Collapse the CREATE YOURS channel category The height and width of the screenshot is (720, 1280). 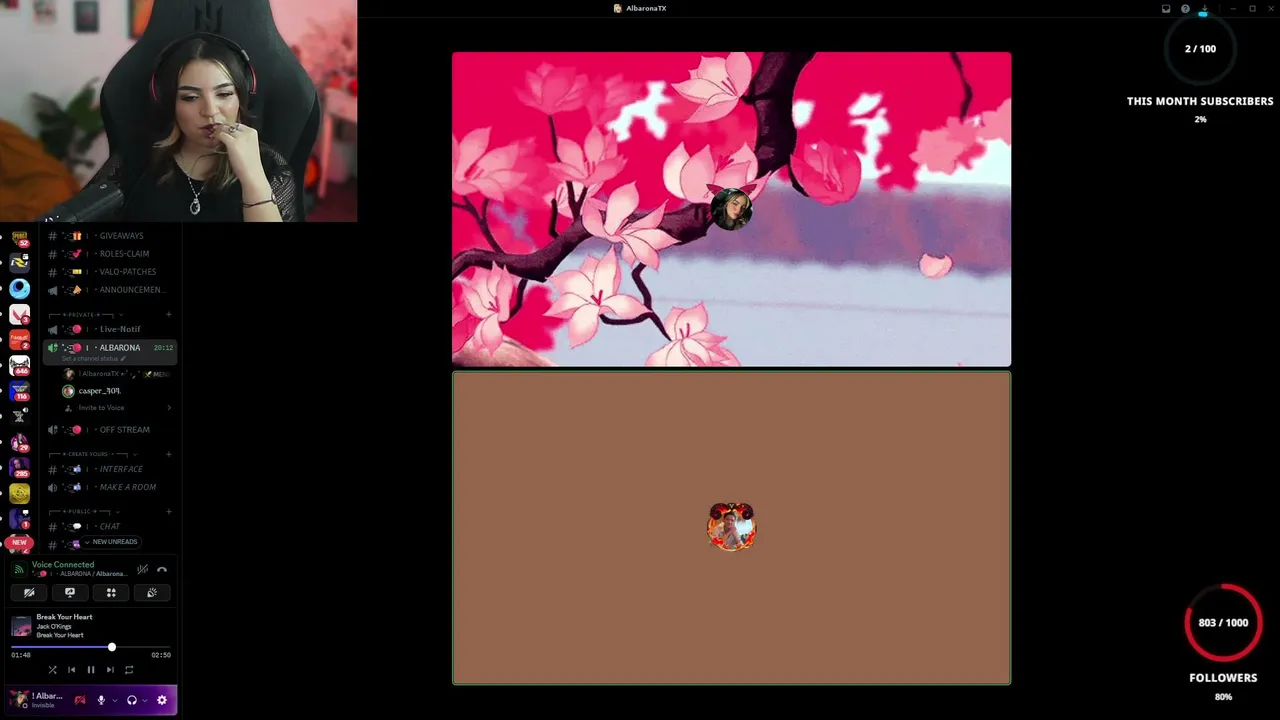coord(93,454)
